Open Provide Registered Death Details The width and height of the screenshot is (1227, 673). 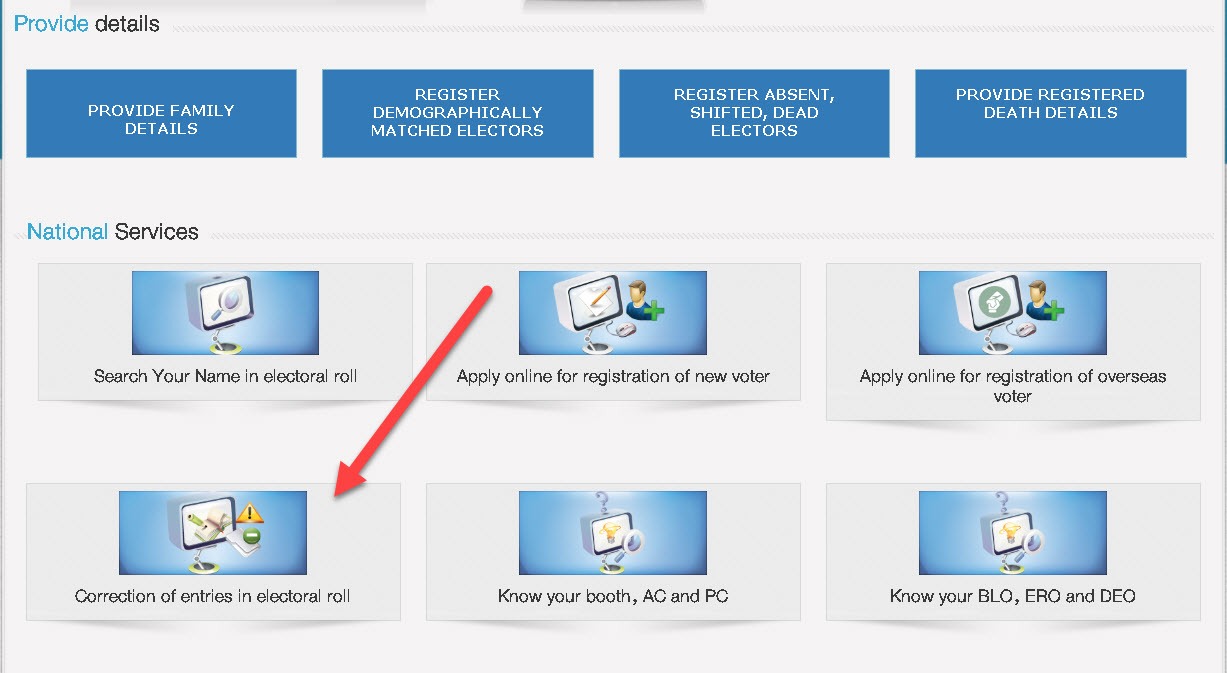pyautogui.click(x=1050, y=113)
